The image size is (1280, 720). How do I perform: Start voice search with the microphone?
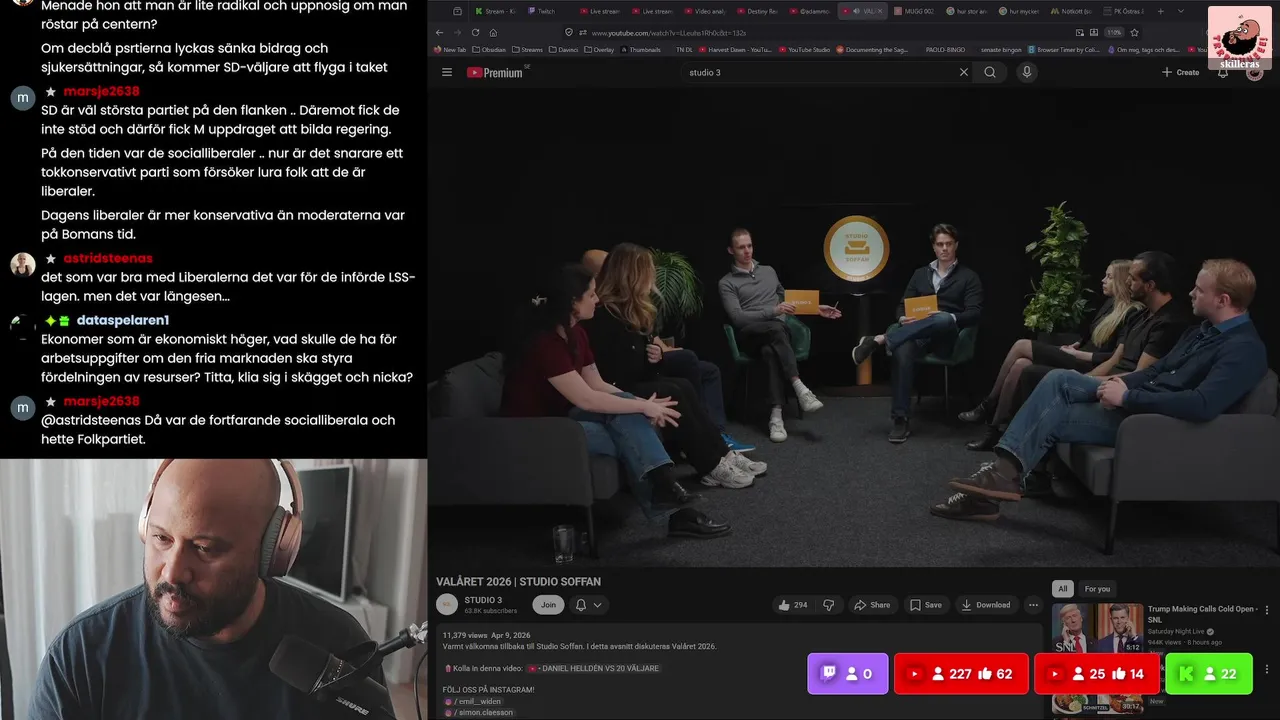(1026, 72)
